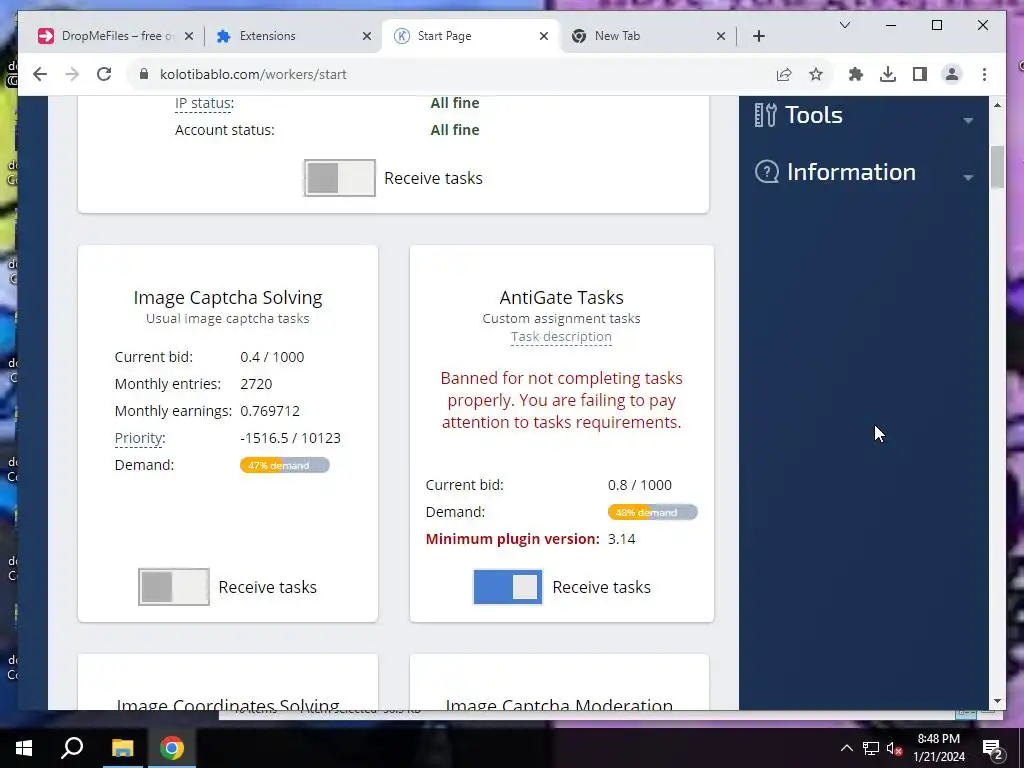Open the AntiGate Task description link

(x=561, y=337)
